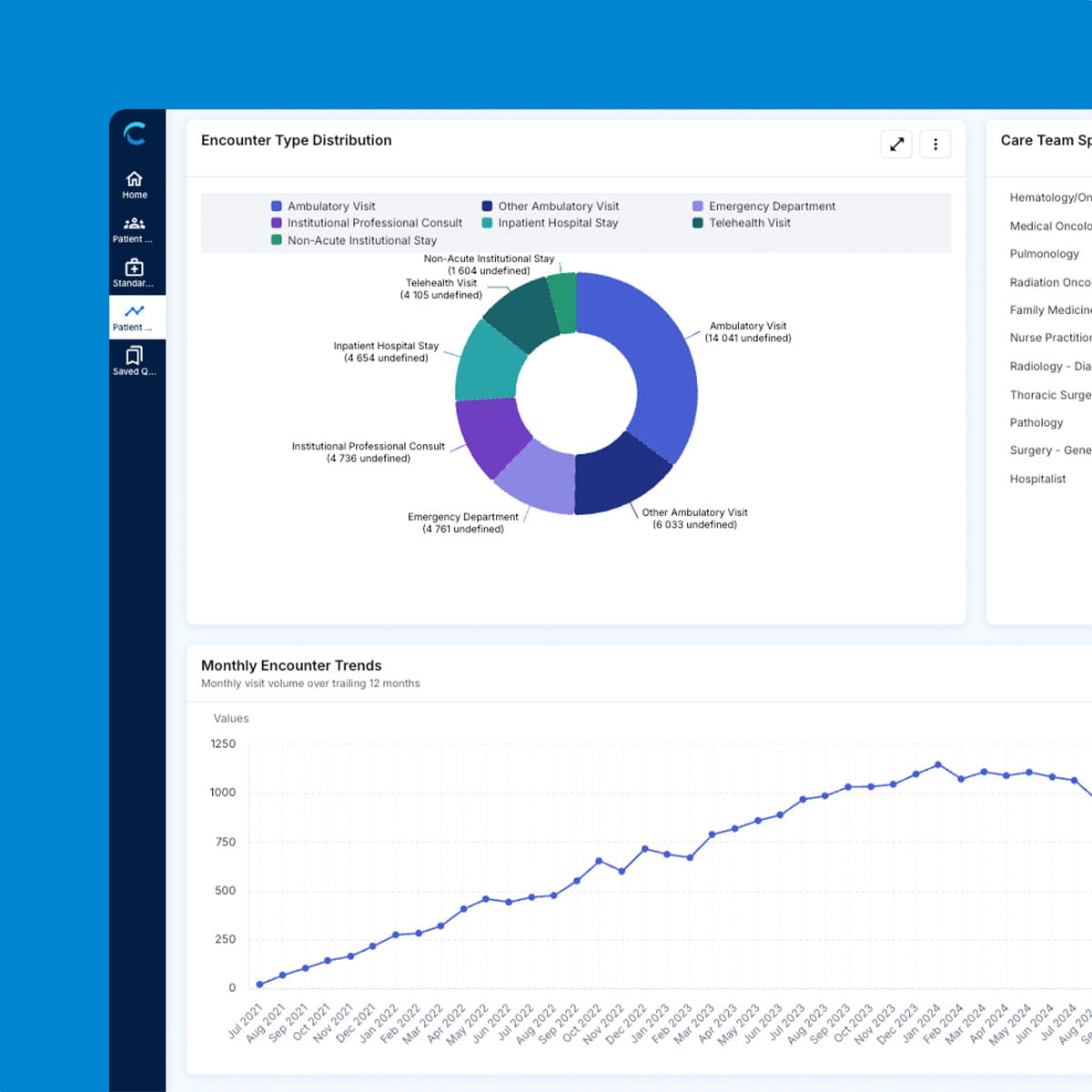Toggle Ambulatory Visit legend entry
Image resolution: width=1092 pixels, height=1092 pixels.
tap(324, 207)
